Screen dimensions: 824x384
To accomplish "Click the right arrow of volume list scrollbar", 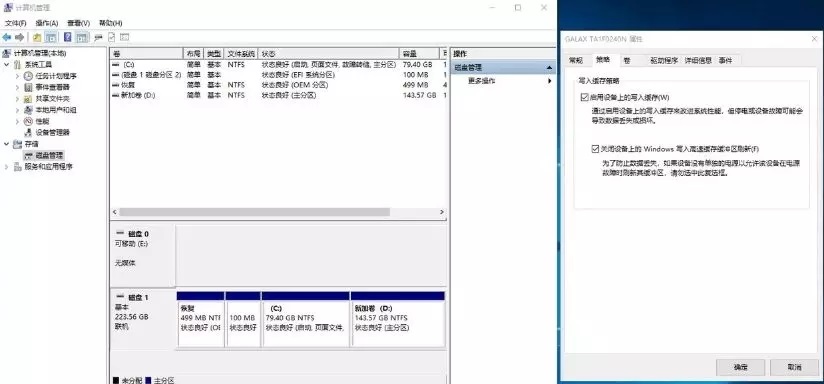I will point(442,212).
